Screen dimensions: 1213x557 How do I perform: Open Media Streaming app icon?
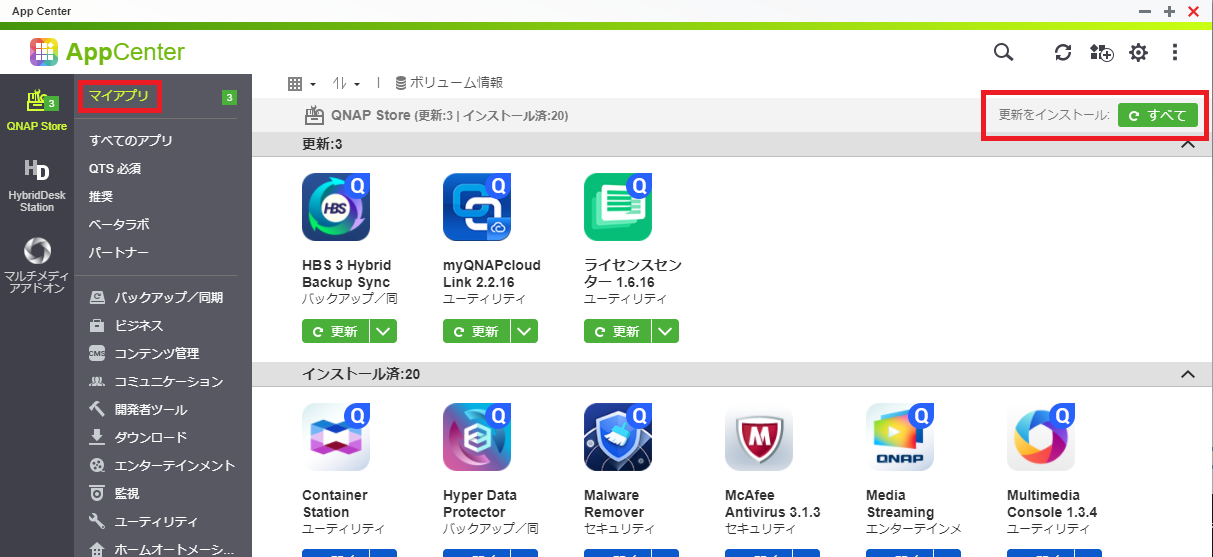click(x=900, y=437)
